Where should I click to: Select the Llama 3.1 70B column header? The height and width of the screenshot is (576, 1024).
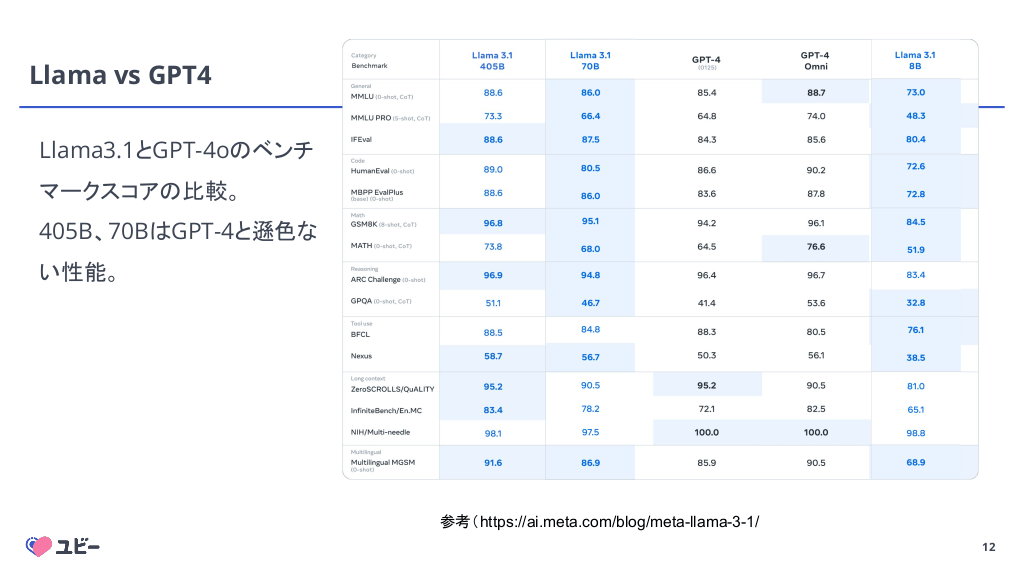point(590,60)
